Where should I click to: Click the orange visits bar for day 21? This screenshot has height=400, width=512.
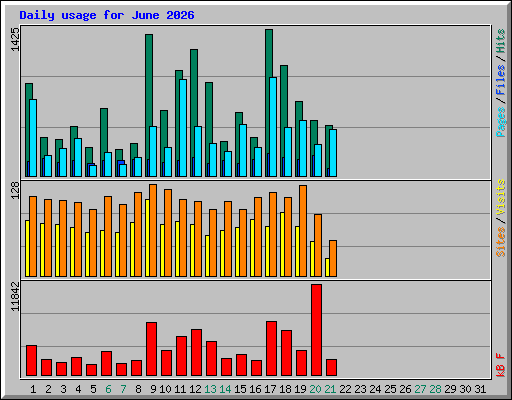[x=333, y=258]
